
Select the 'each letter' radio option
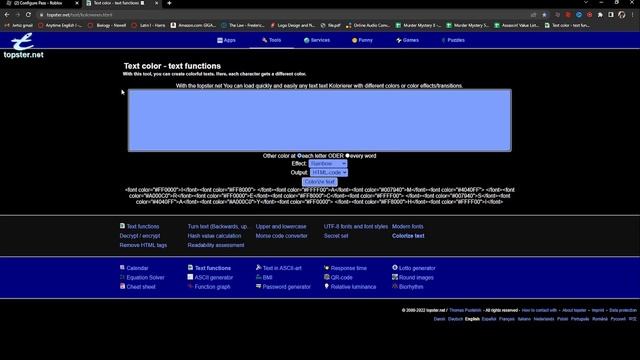(299, 156)
